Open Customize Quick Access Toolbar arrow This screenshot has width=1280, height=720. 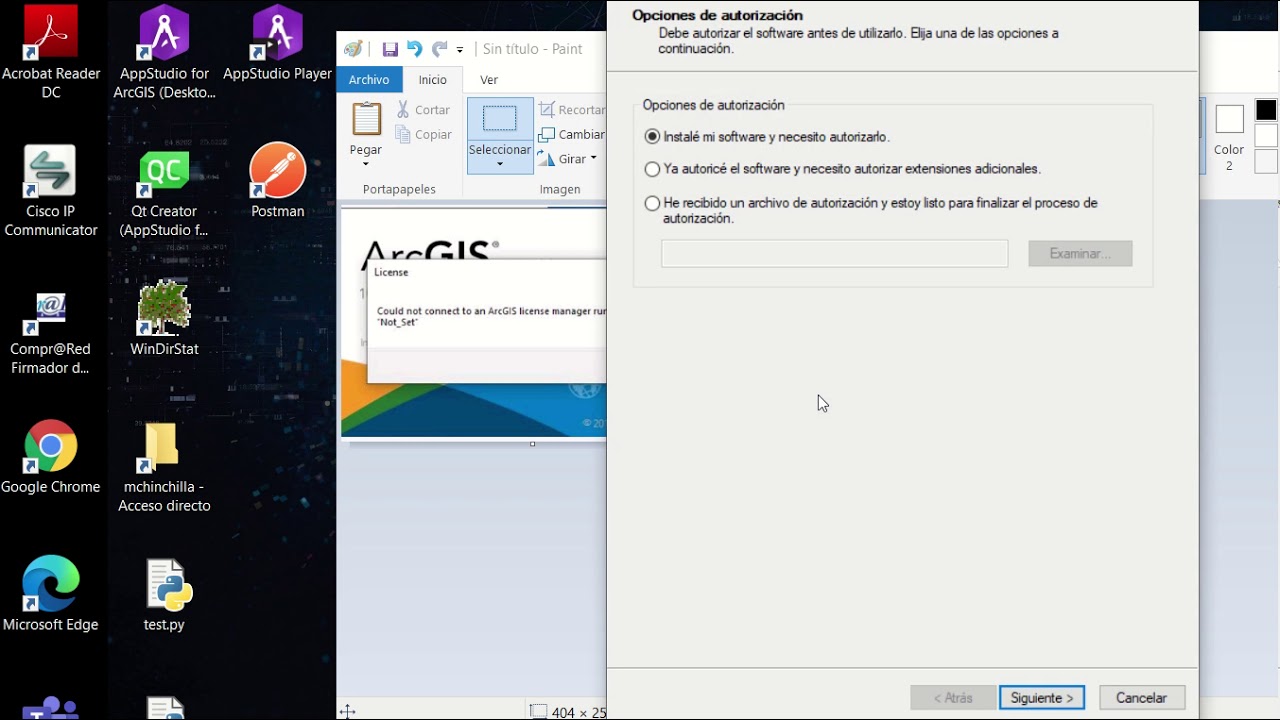point(460,49)
